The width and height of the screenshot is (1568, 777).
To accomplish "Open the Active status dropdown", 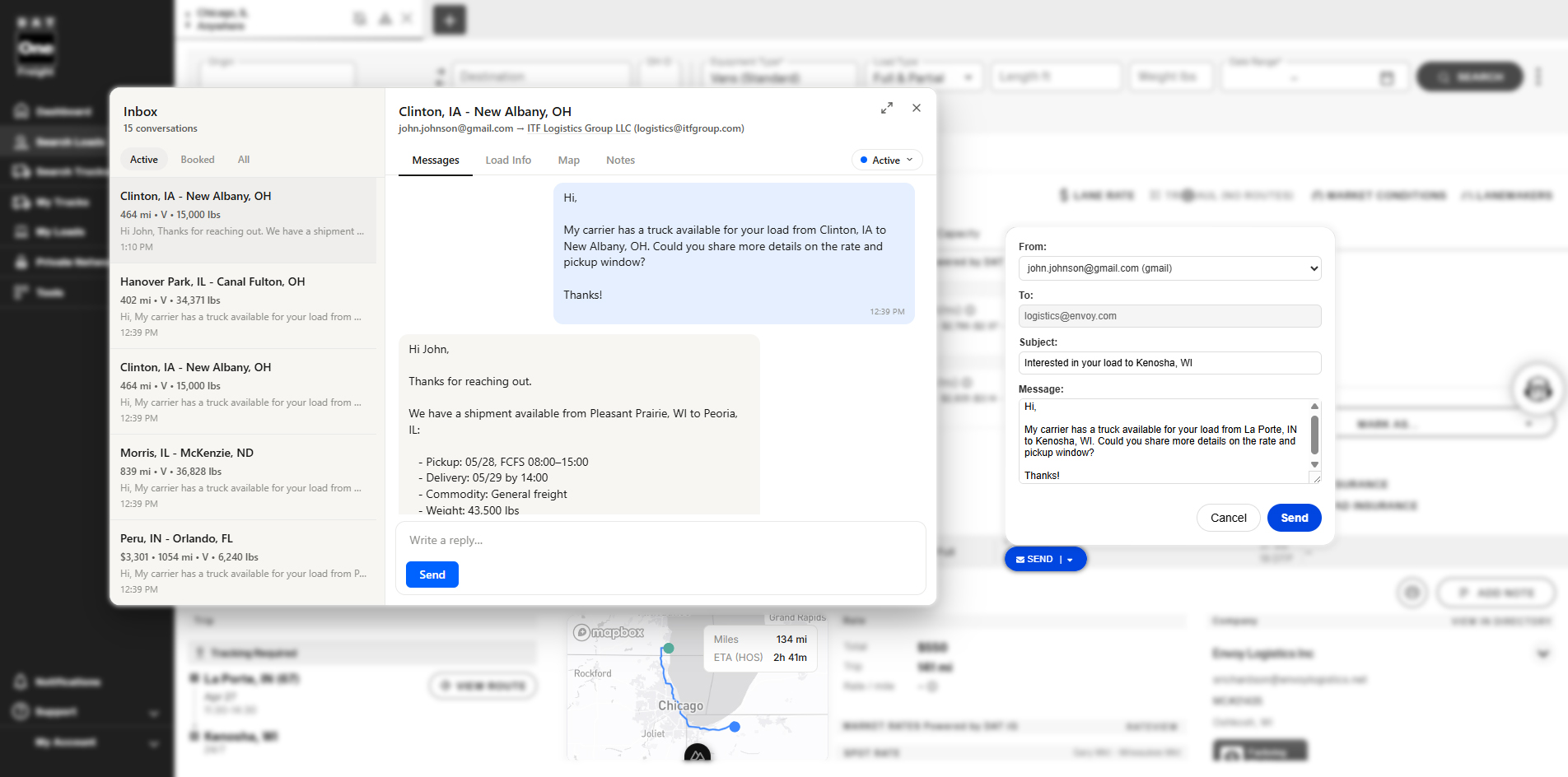I will click(x=887, y=160).
